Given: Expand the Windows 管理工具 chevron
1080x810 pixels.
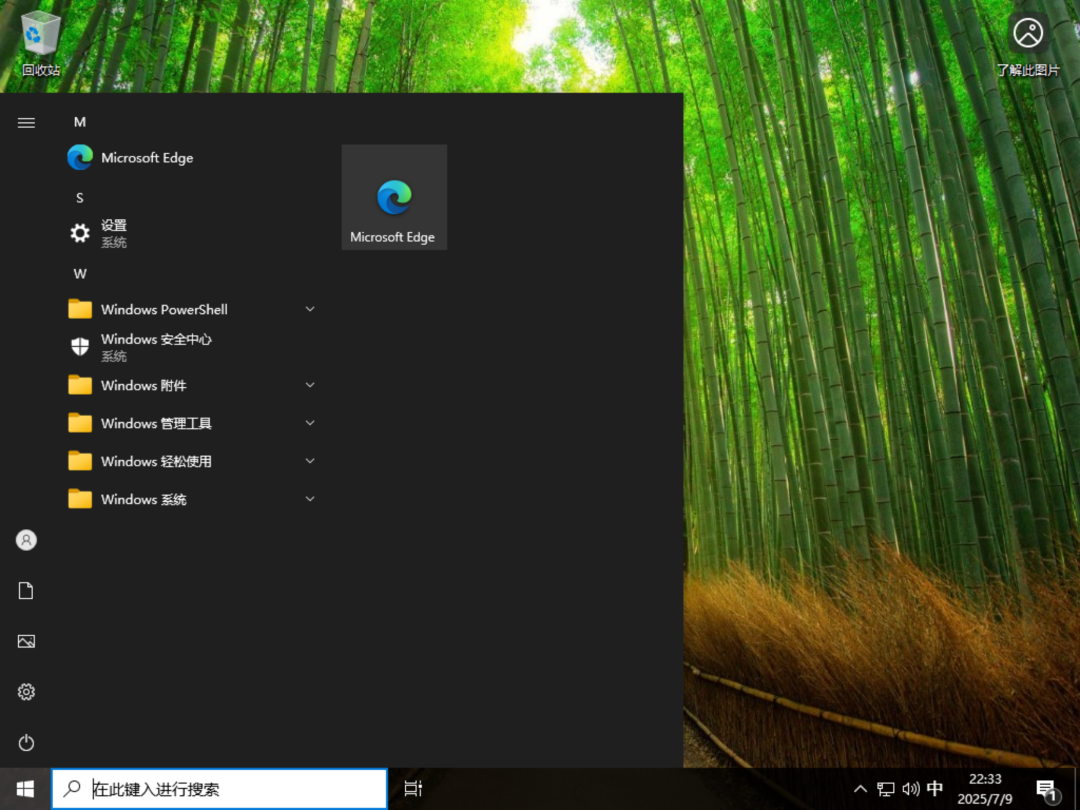Looking at the screenshot, I should point(310,423).
